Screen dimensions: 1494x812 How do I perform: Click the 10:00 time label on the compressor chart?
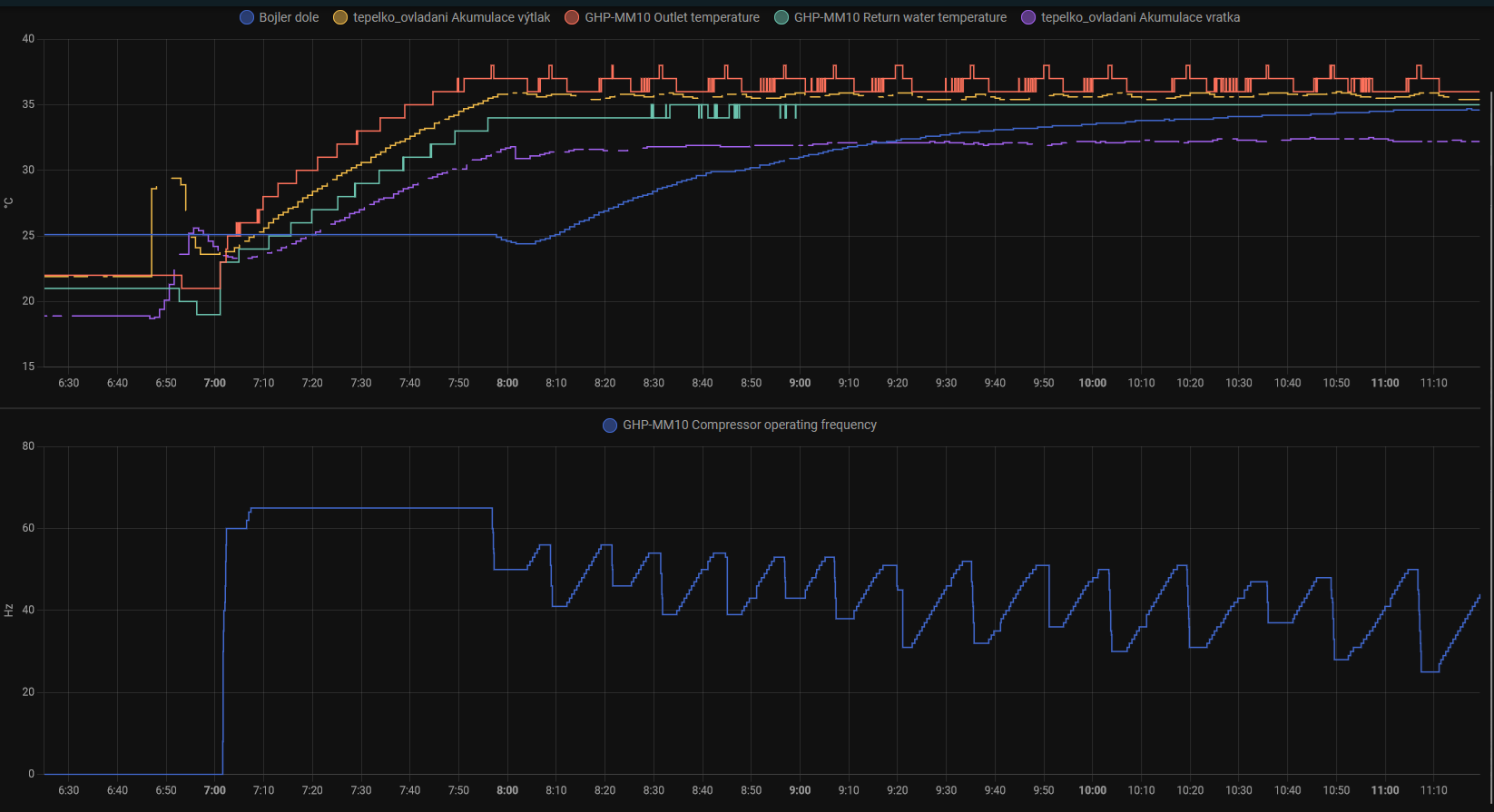(1093, 790)
